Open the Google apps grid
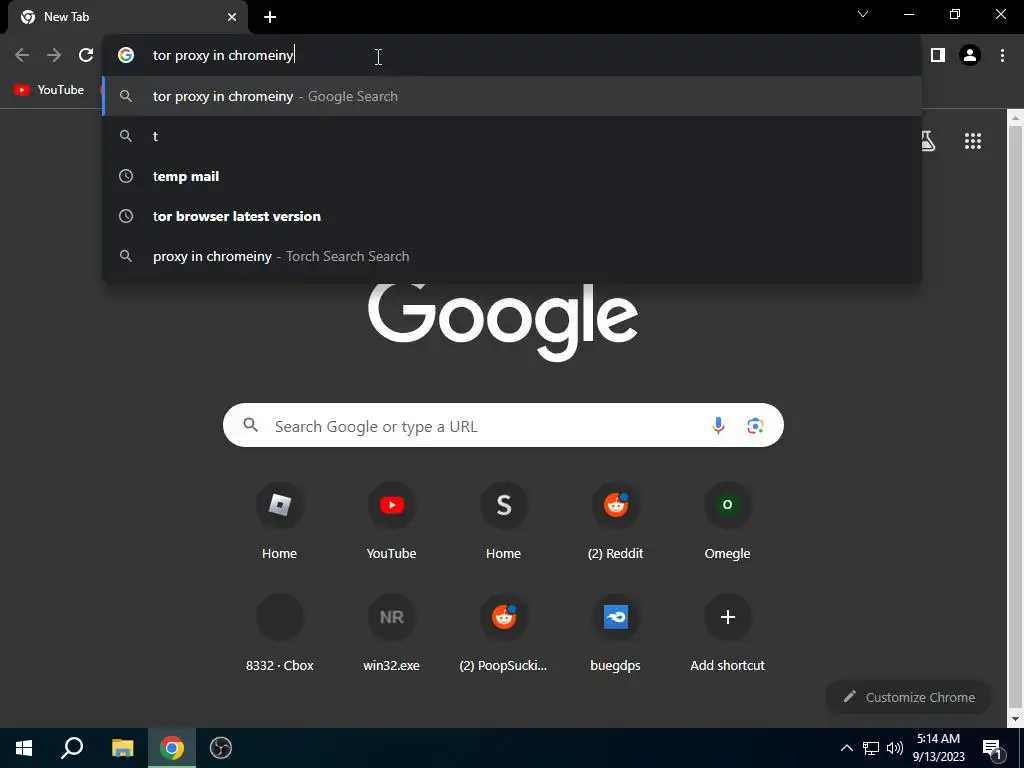 973,141
